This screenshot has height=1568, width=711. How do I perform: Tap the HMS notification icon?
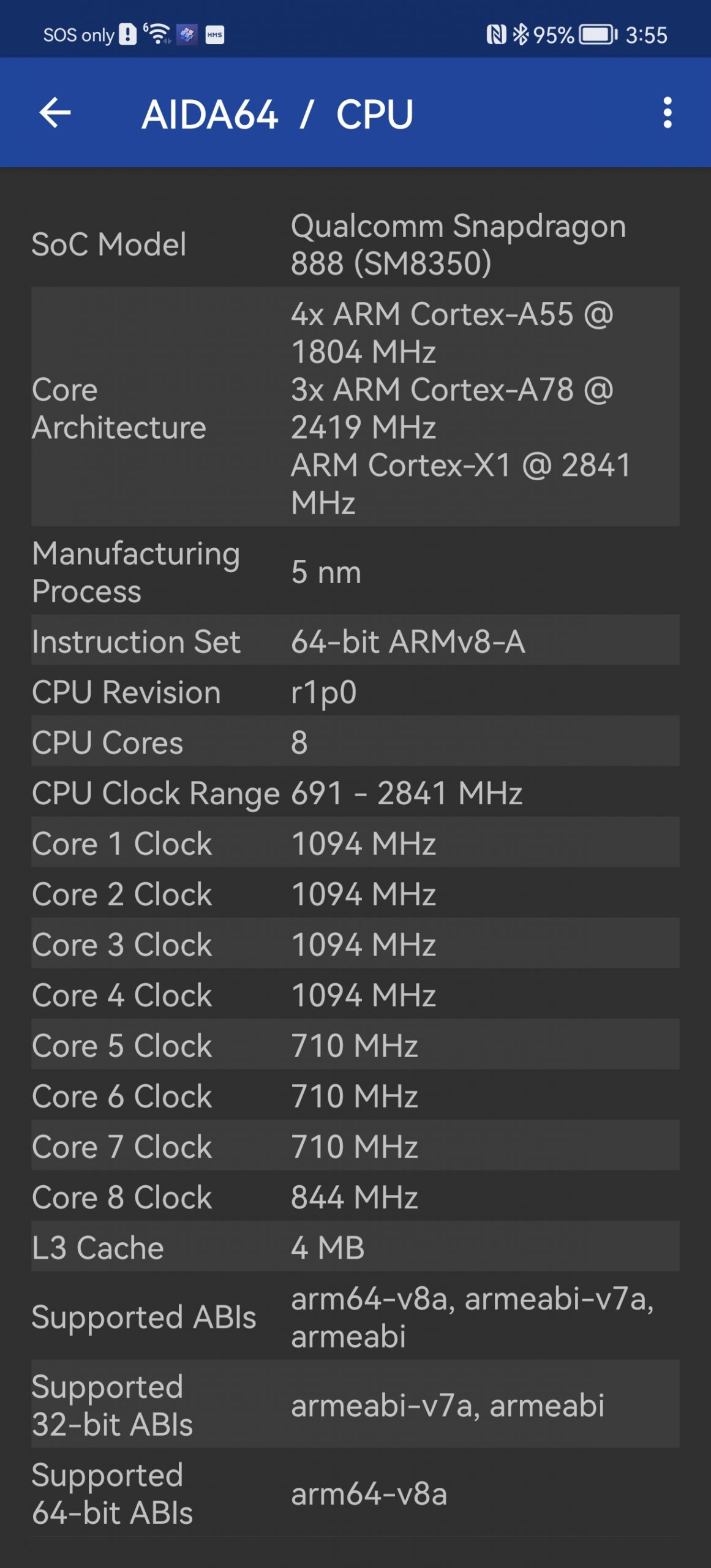(x=214, y=35)
